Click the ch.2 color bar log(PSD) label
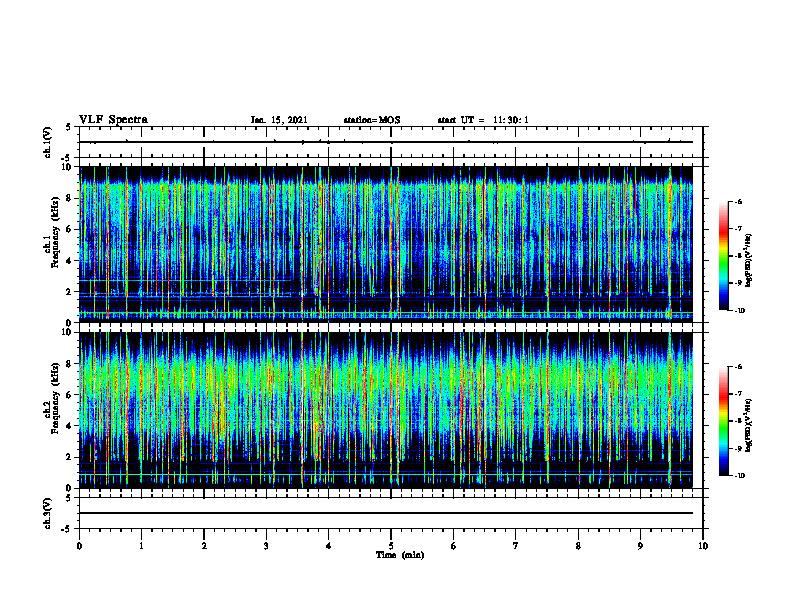The width and height of the screenshot is (792, 612). [x=749, y=425]
